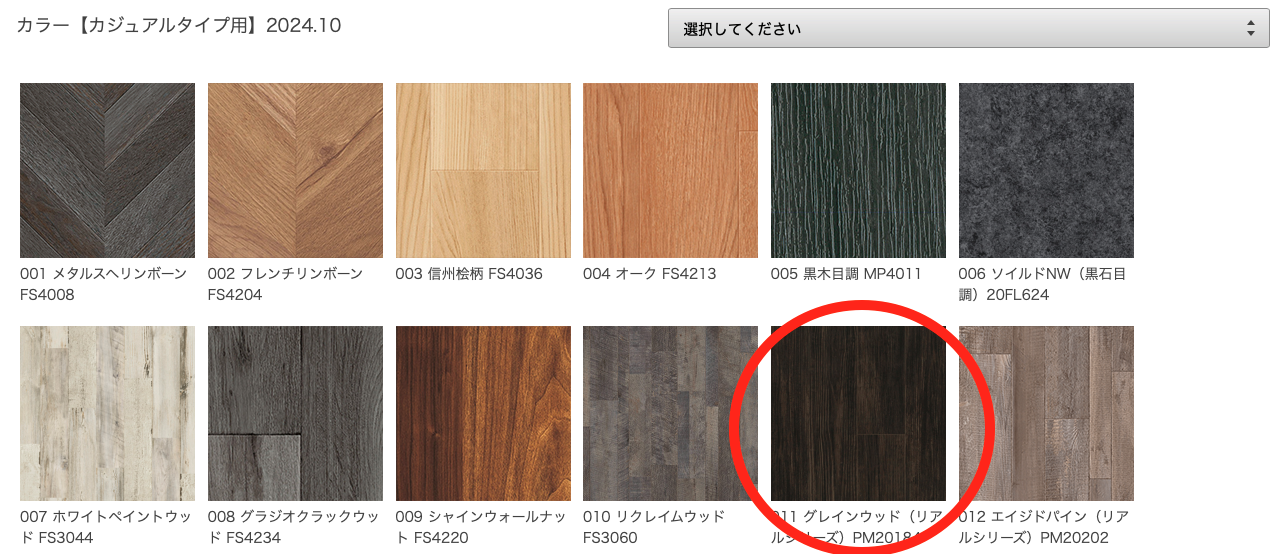Click the 004 オーク FS4213 caption

point(650,273)
